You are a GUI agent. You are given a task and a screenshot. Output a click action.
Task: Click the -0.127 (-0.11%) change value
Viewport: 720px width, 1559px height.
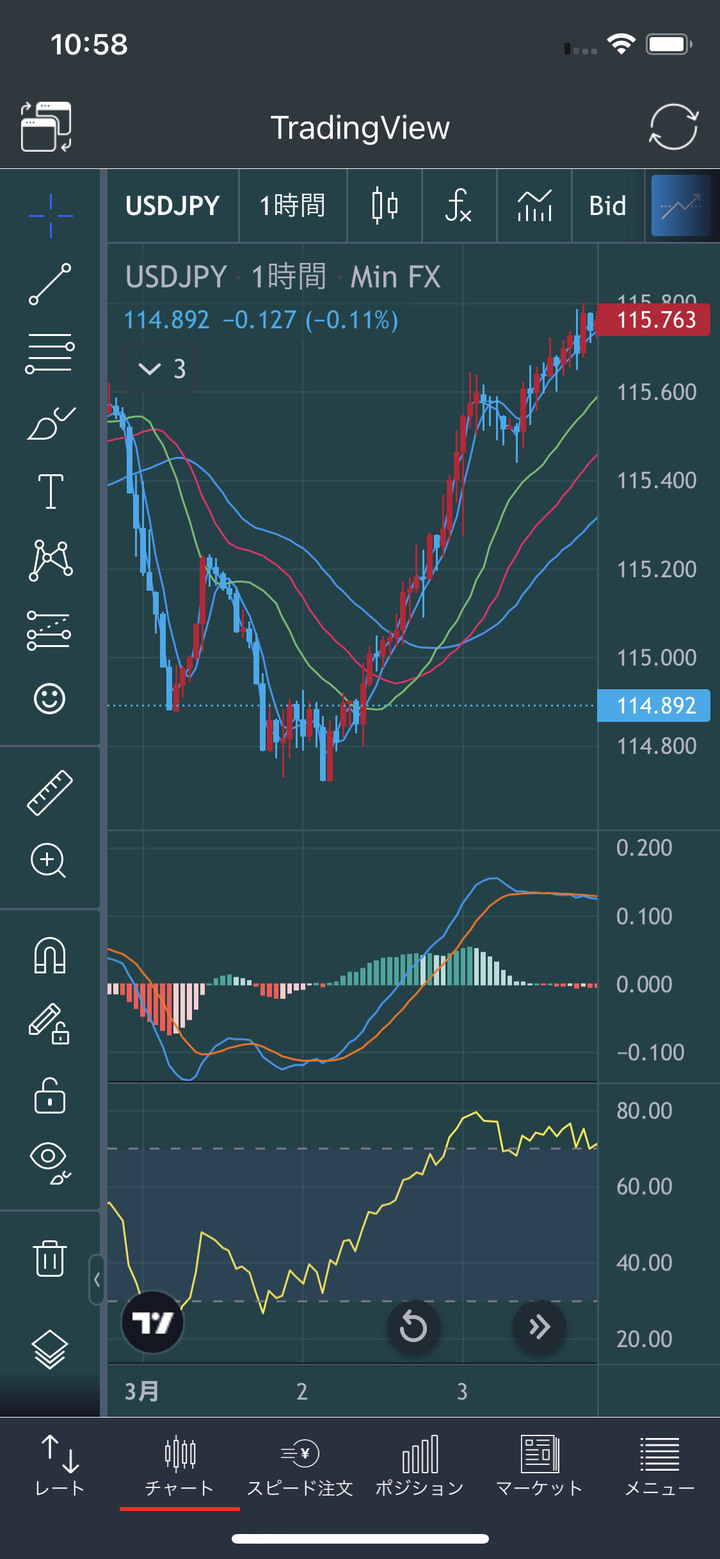pos(310,320)
